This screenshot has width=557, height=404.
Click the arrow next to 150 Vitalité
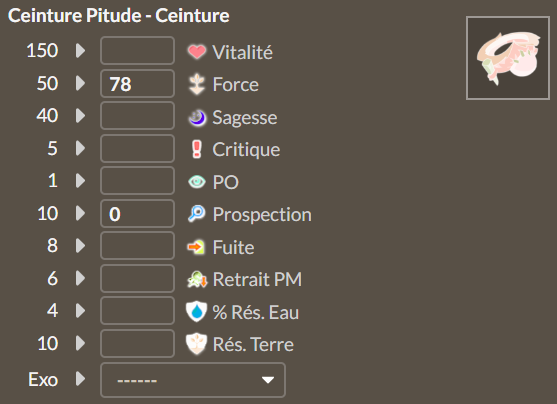[81, 51]
